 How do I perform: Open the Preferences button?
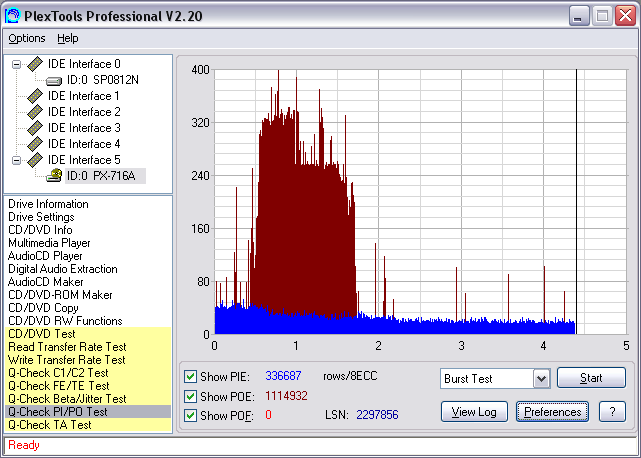click(552, 412)
